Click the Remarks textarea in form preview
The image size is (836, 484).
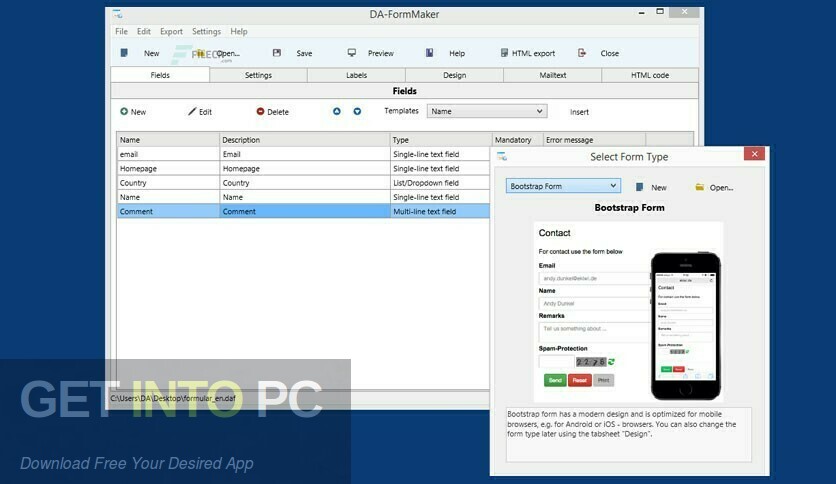[594, 332]
